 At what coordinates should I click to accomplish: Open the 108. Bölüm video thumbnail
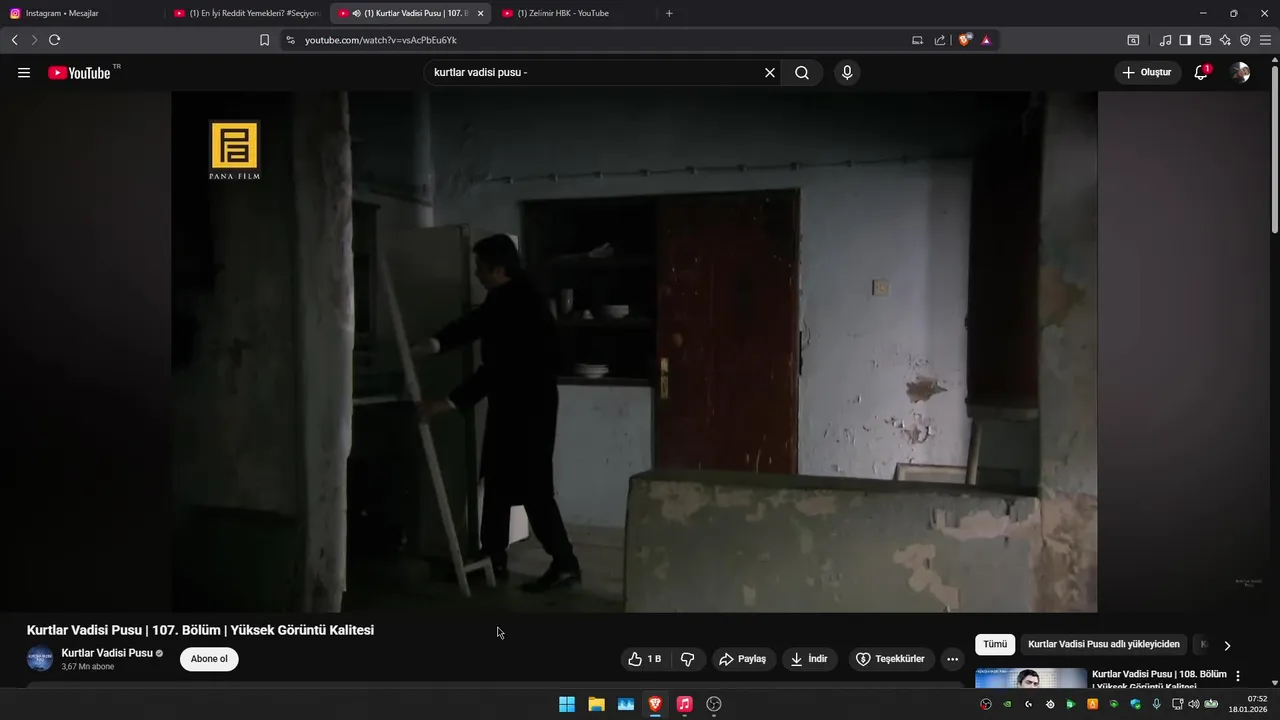click(1031, 678)
